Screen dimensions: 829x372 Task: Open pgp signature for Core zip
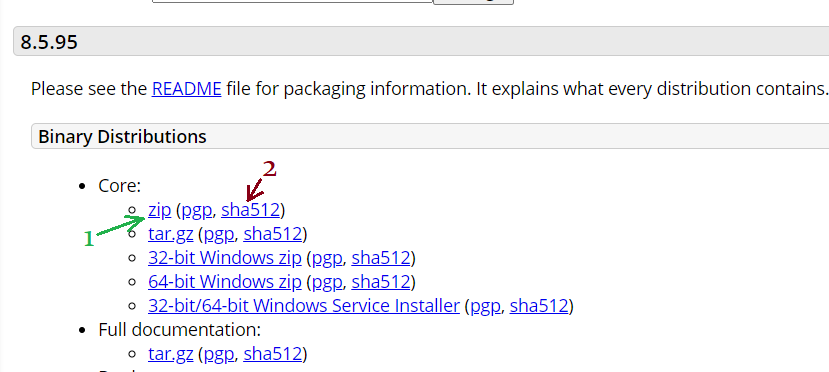(197, 211)
